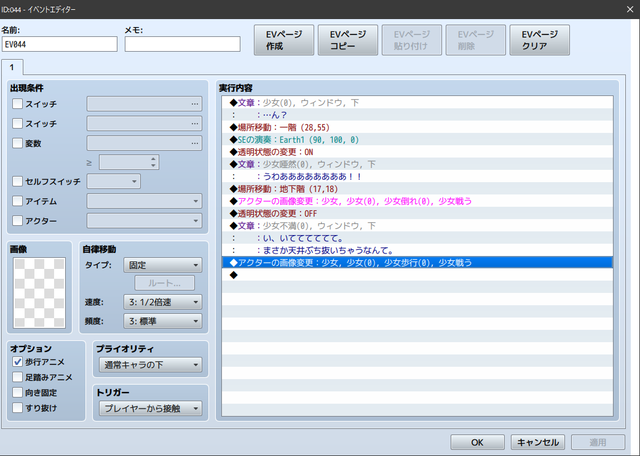Check the すり抜け option
This screenshot has width=640, height=456.
pyautogui.click(x=17, y=407)
